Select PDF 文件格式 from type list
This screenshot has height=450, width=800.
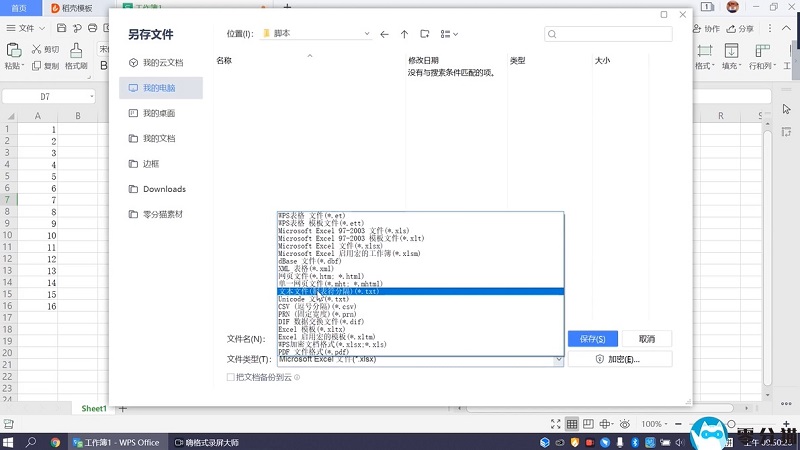(x=313, y=352)
